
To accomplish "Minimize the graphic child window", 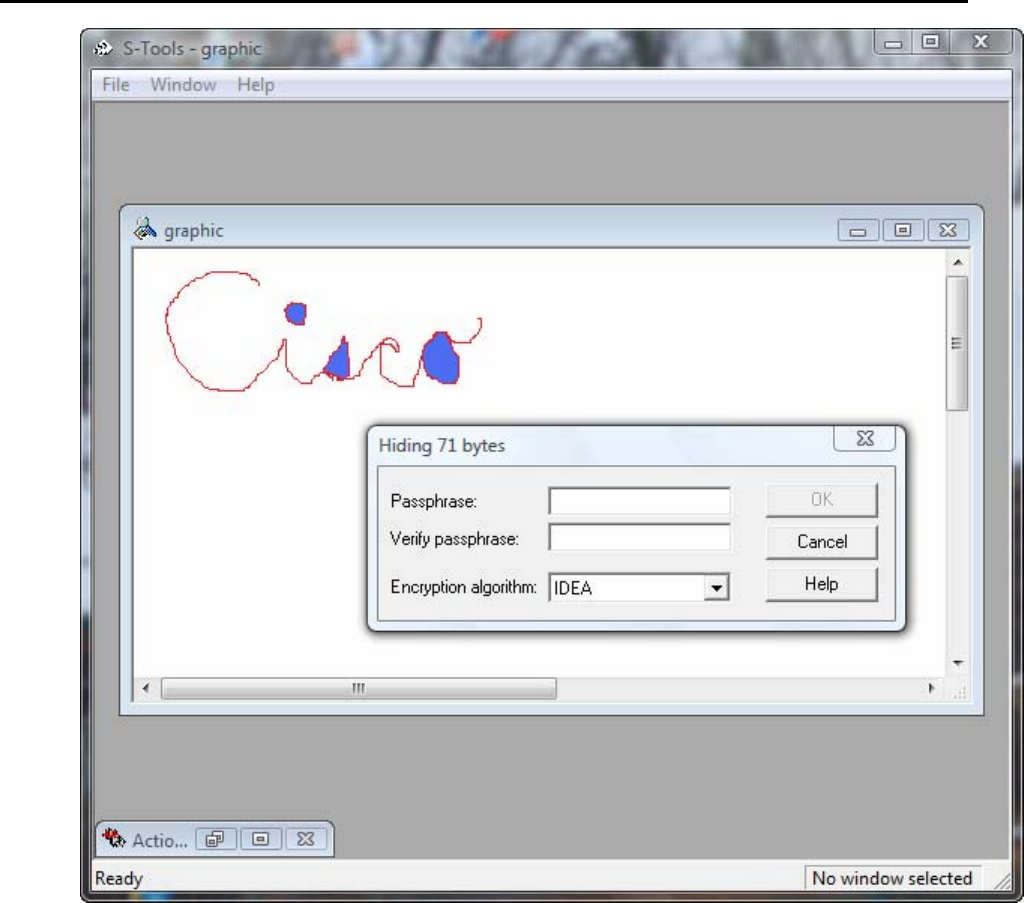I will (858, 230).
